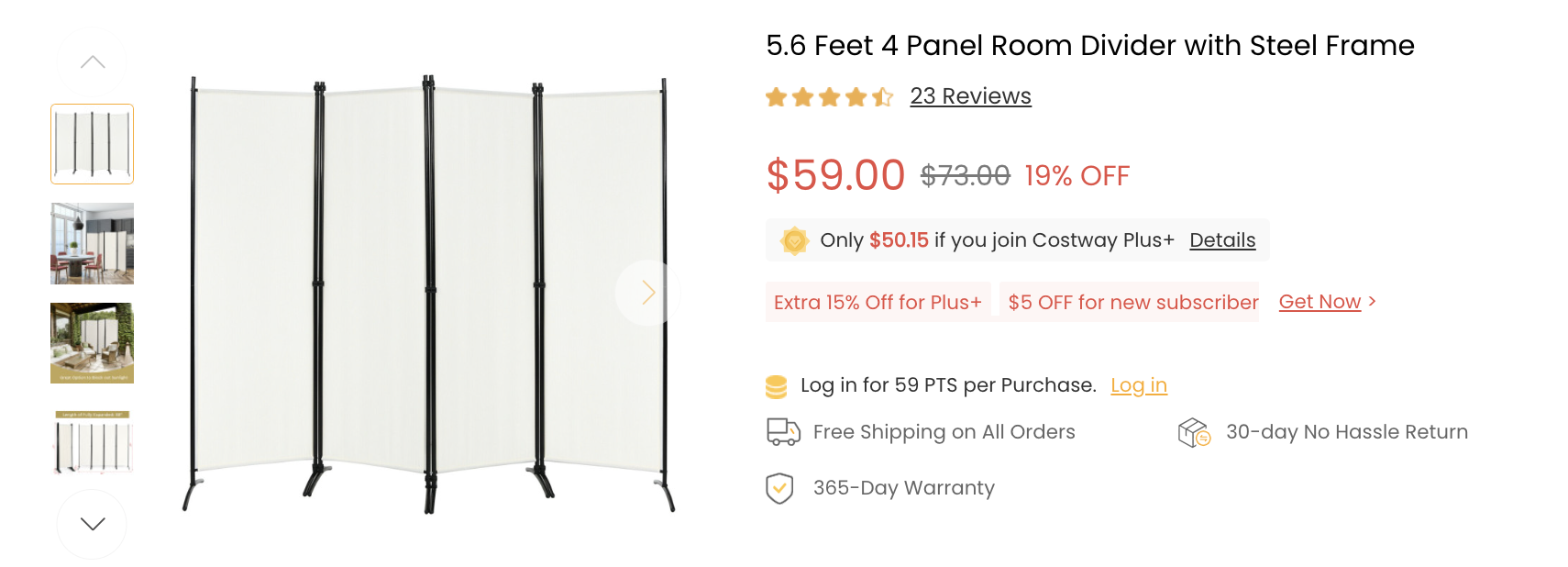Select the outdoor patio scene thumbnail

point(92,343)
